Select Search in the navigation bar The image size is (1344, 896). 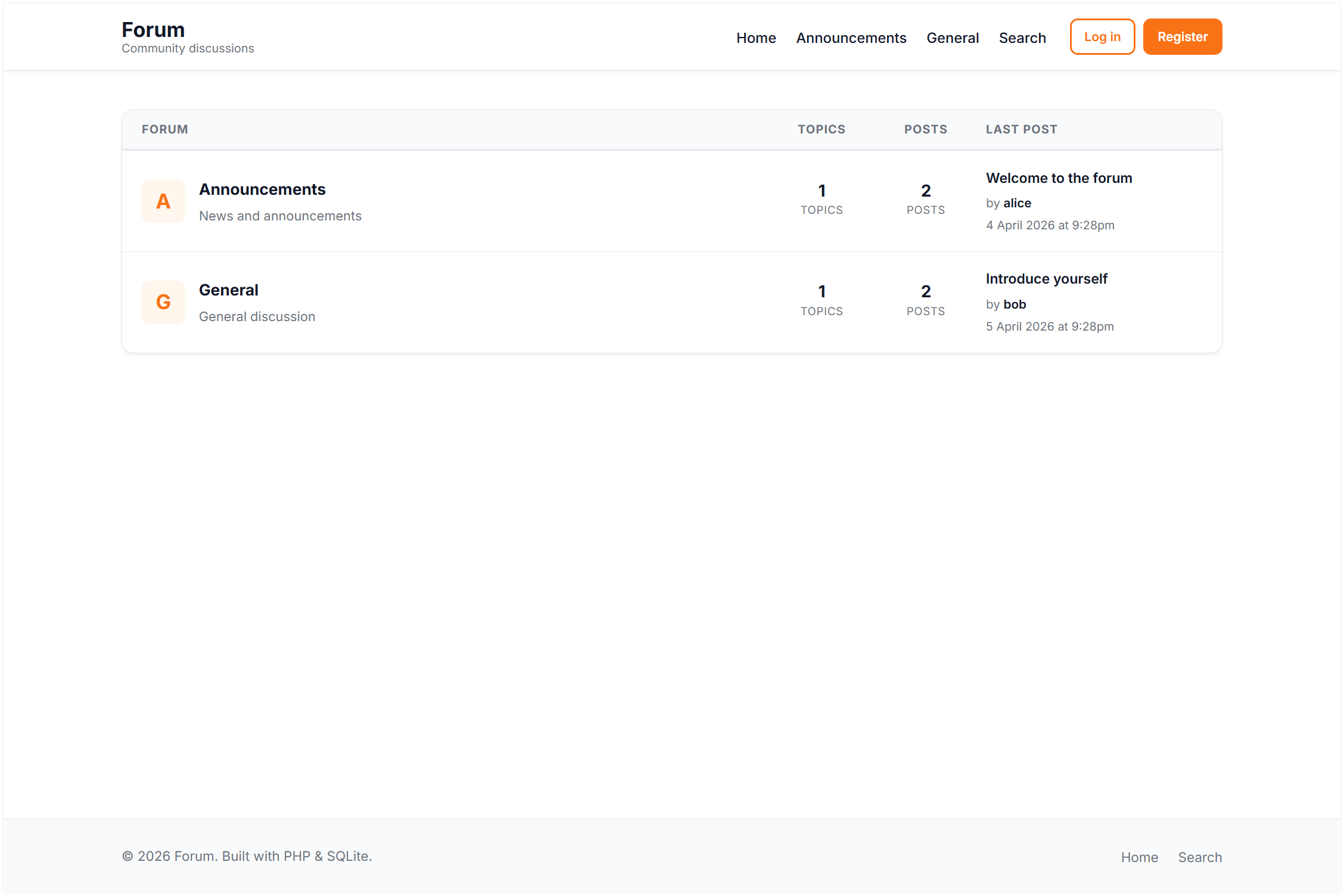[x=1022, y=37]
